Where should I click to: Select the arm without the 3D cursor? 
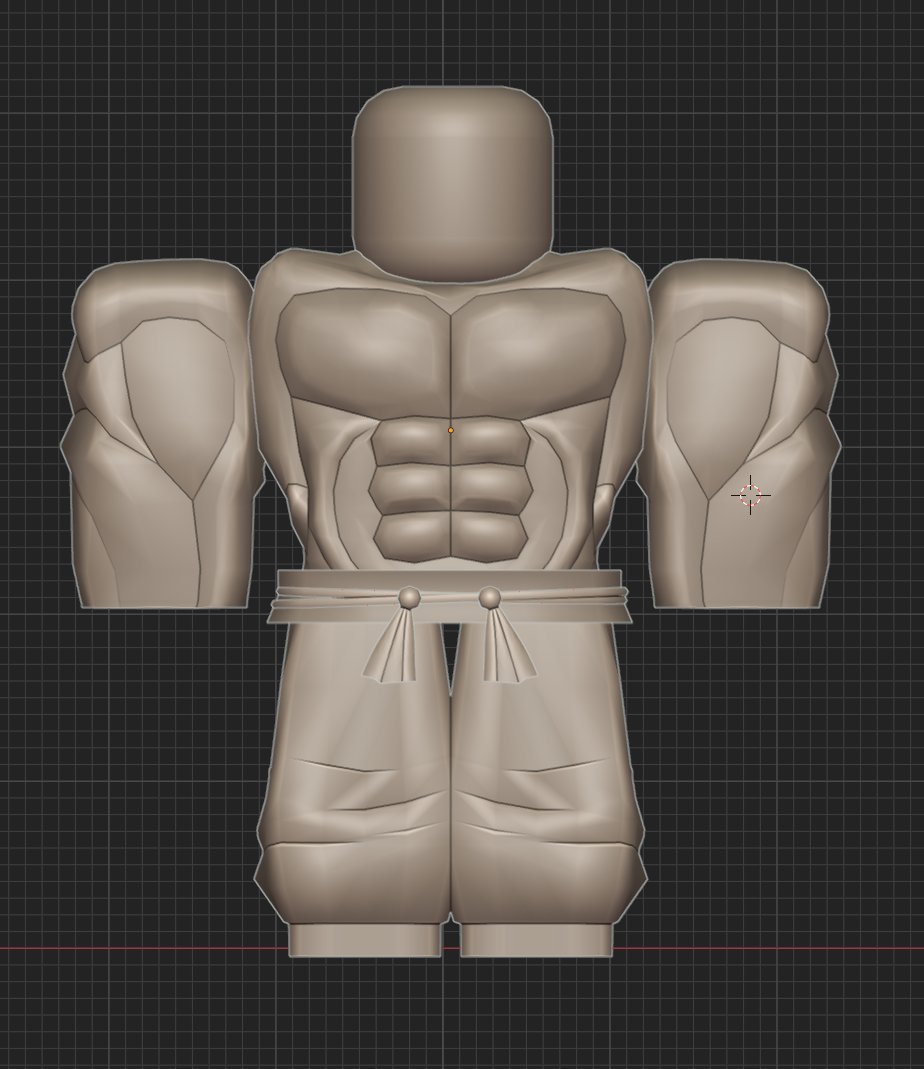(x=162, y=433)
